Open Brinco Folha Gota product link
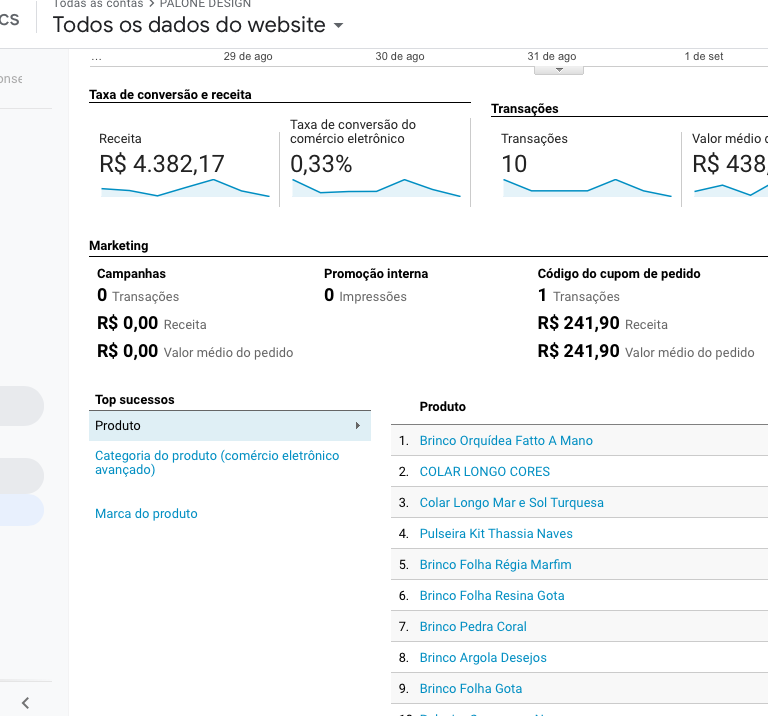Viewport: 768px width, 716px height. pyautogui.click(x=471, y=689)
